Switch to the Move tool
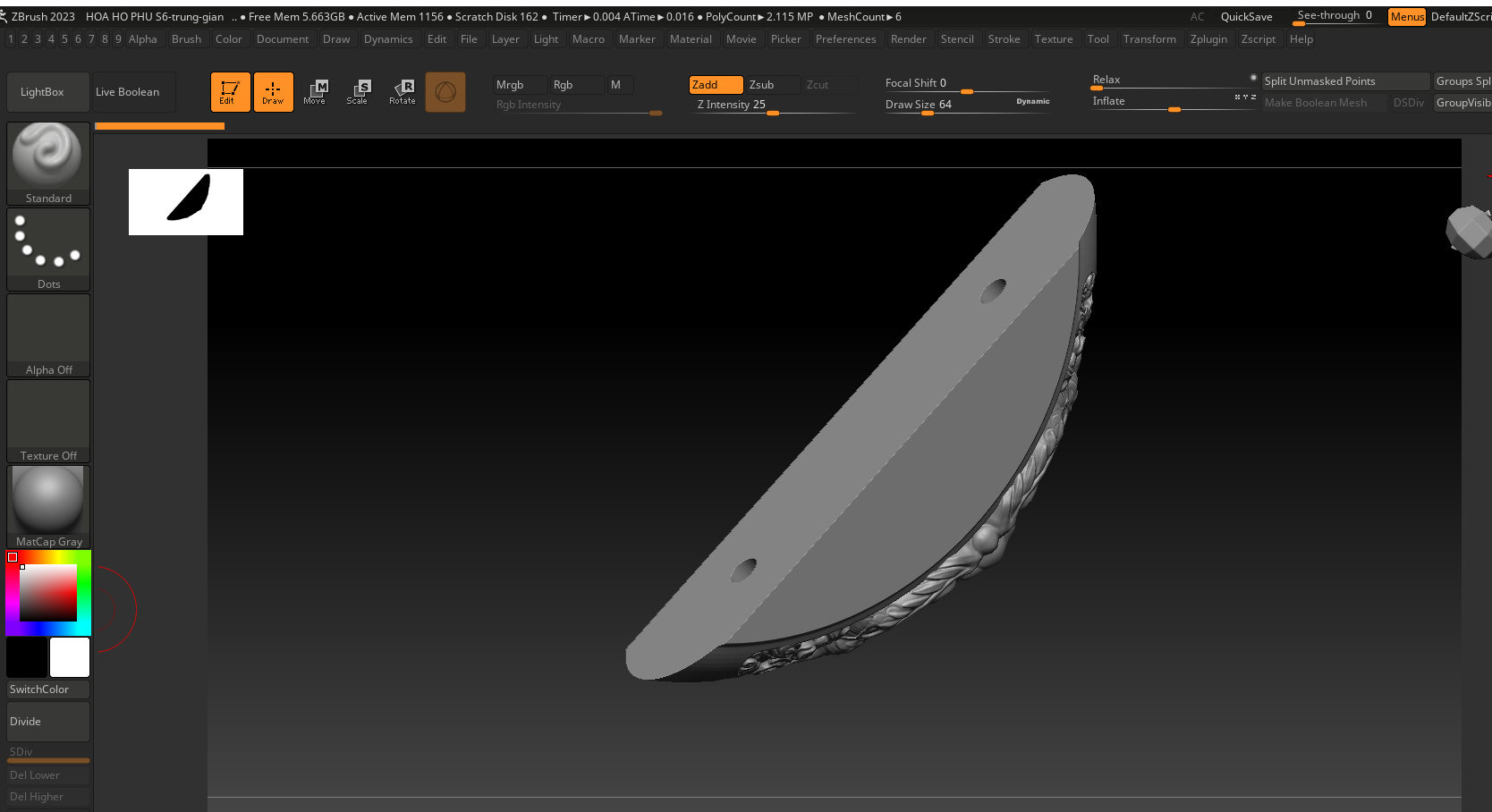 315,91
